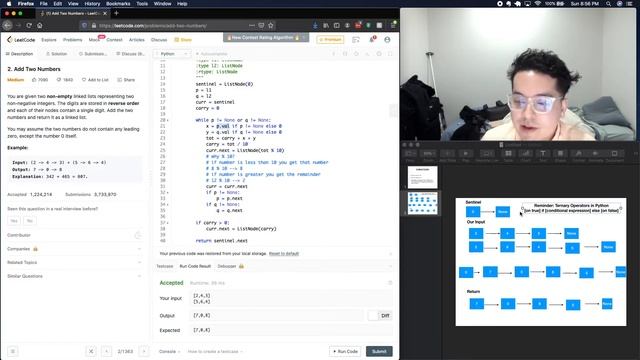Open the Autocomplete dropdown

[212, 54]
